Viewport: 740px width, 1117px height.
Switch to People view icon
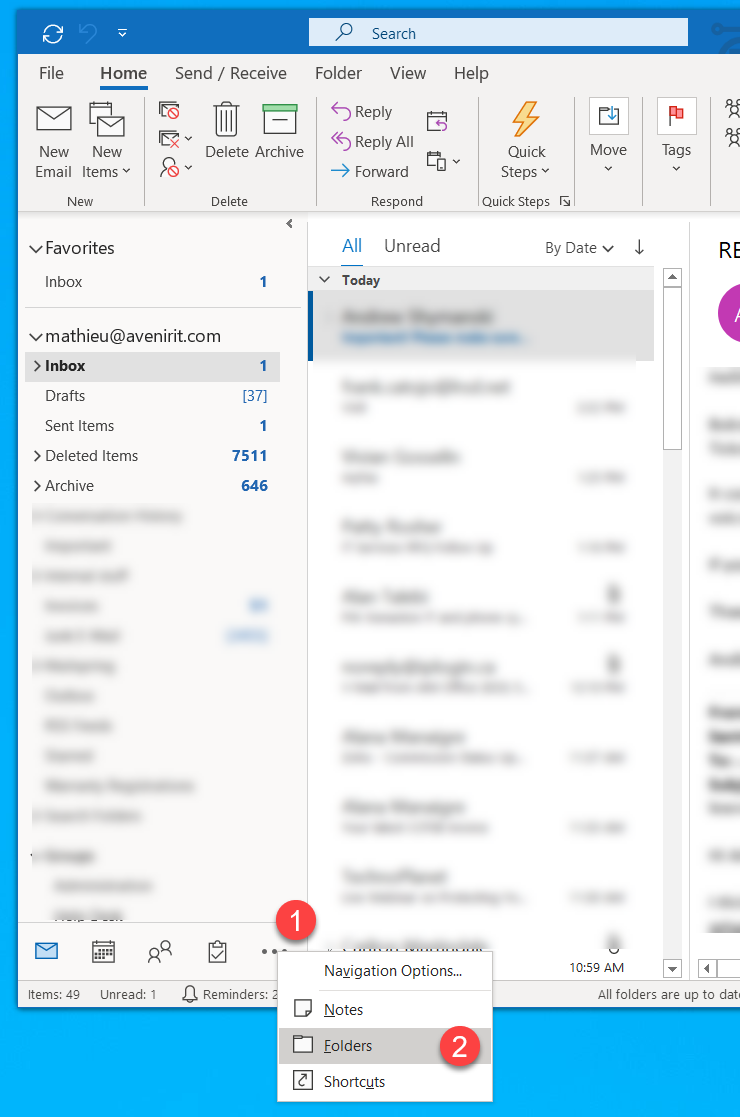pos(160,951)
